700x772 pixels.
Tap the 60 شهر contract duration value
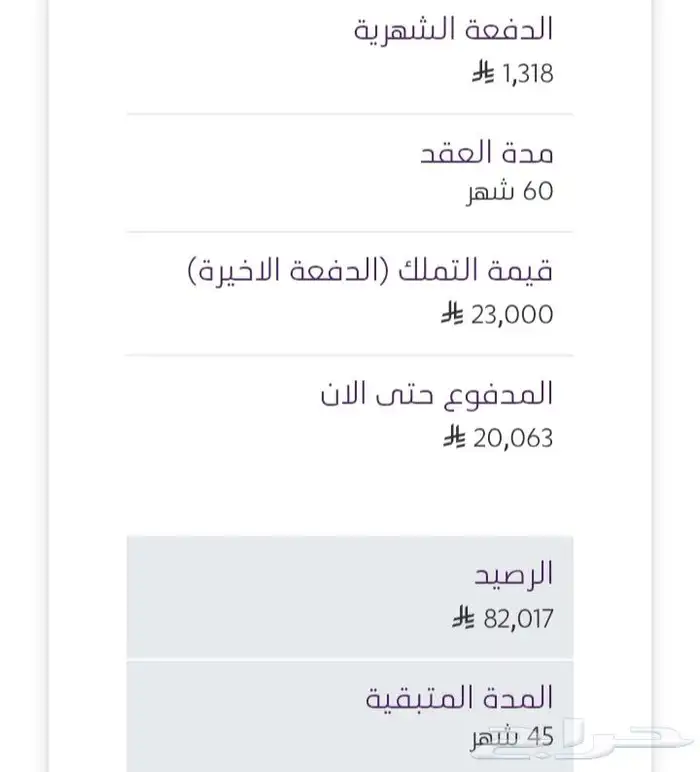click(x=512, y=192)
